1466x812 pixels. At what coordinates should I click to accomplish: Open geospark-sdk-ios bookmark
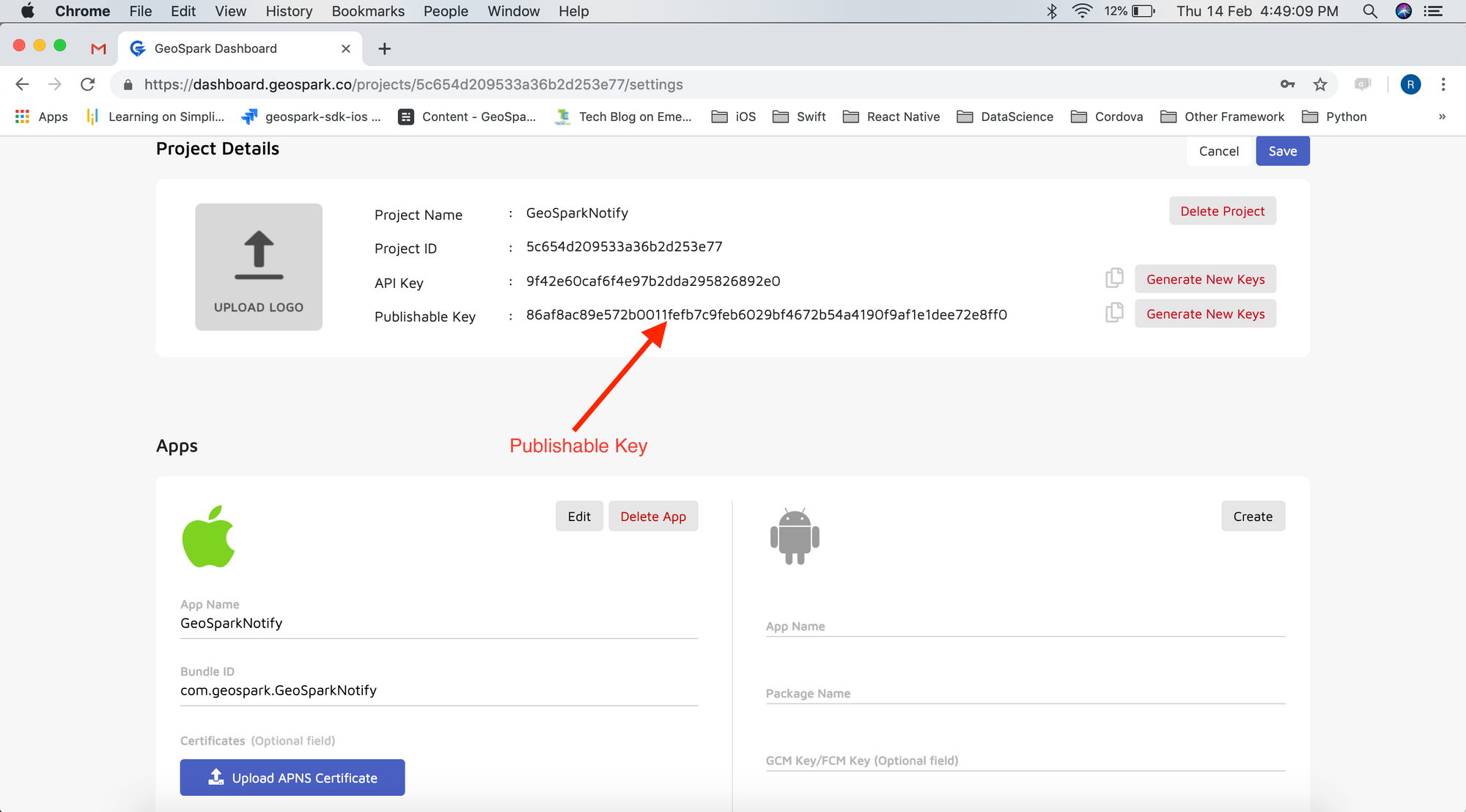(x=312, y=117)
